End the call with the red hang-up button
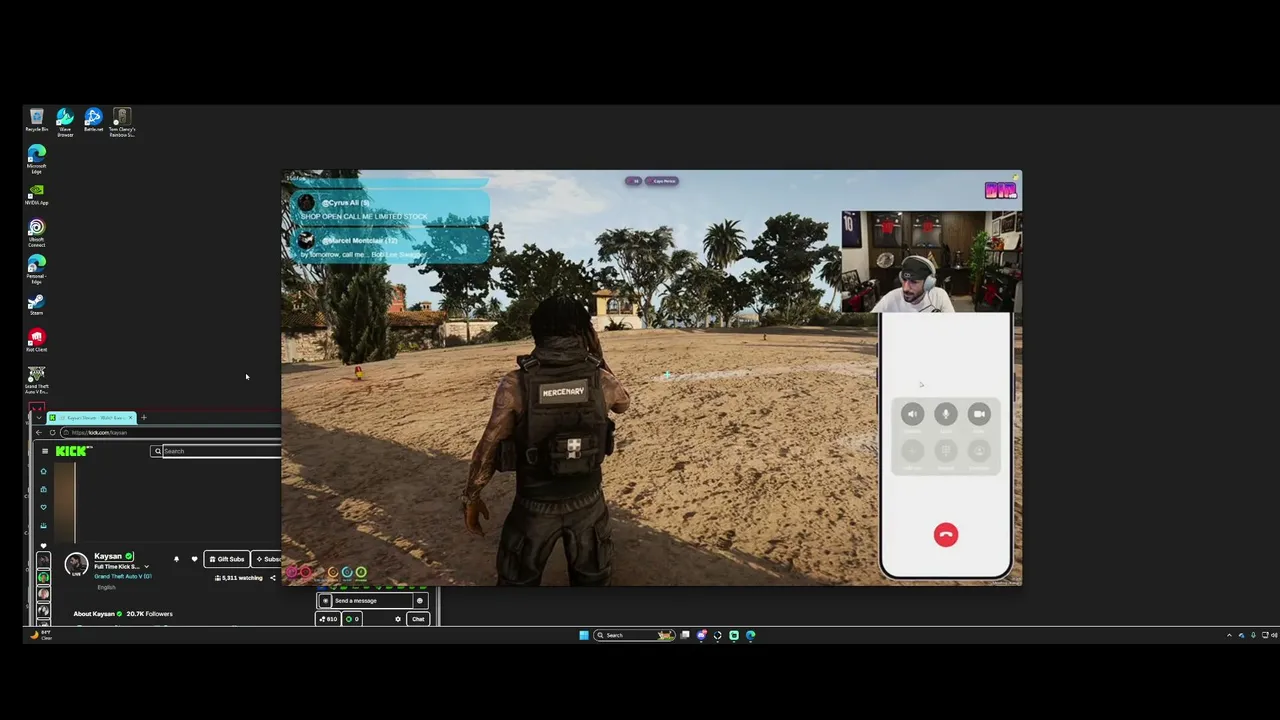1280x720 pixels. (x=946, y=535)
